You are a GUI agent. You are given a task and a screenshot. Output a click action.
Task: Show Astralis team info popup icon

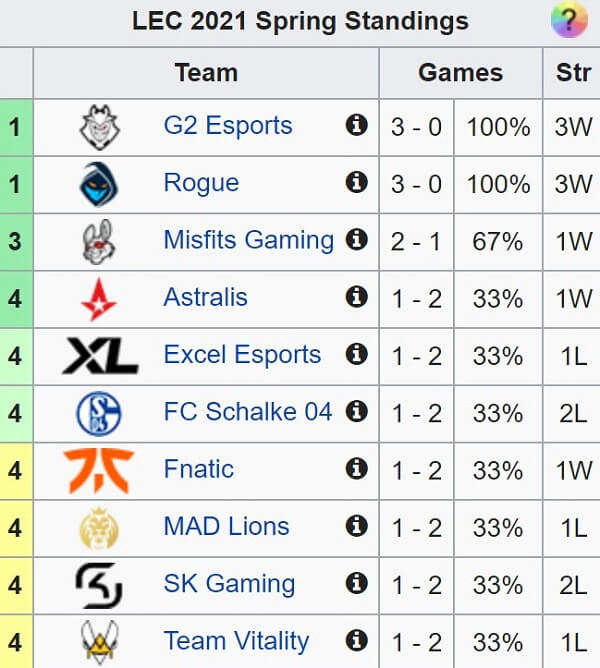pos(357,297)
